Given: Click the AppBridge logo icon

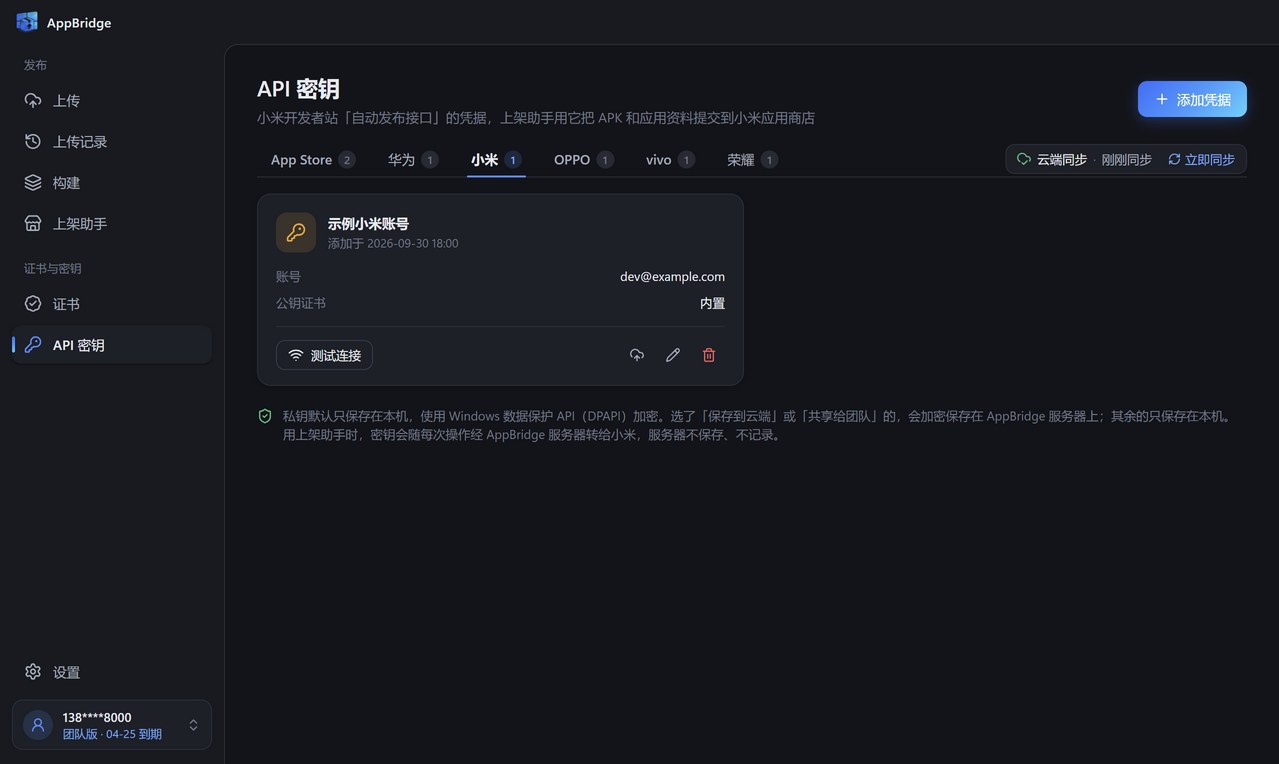Looking at the screenshot, I should [x=27, y=22].
